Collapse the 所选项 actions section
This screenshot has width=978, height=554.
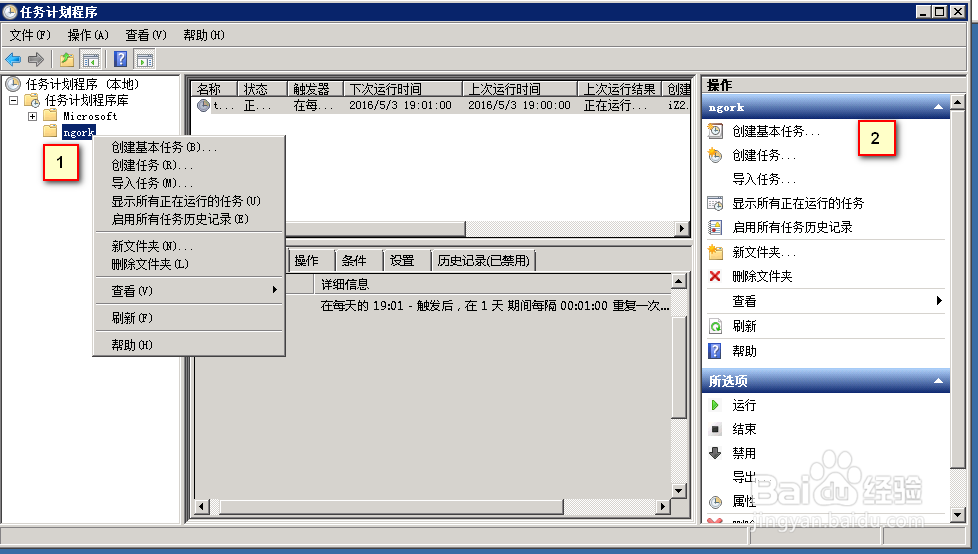[x=938, y=381]
